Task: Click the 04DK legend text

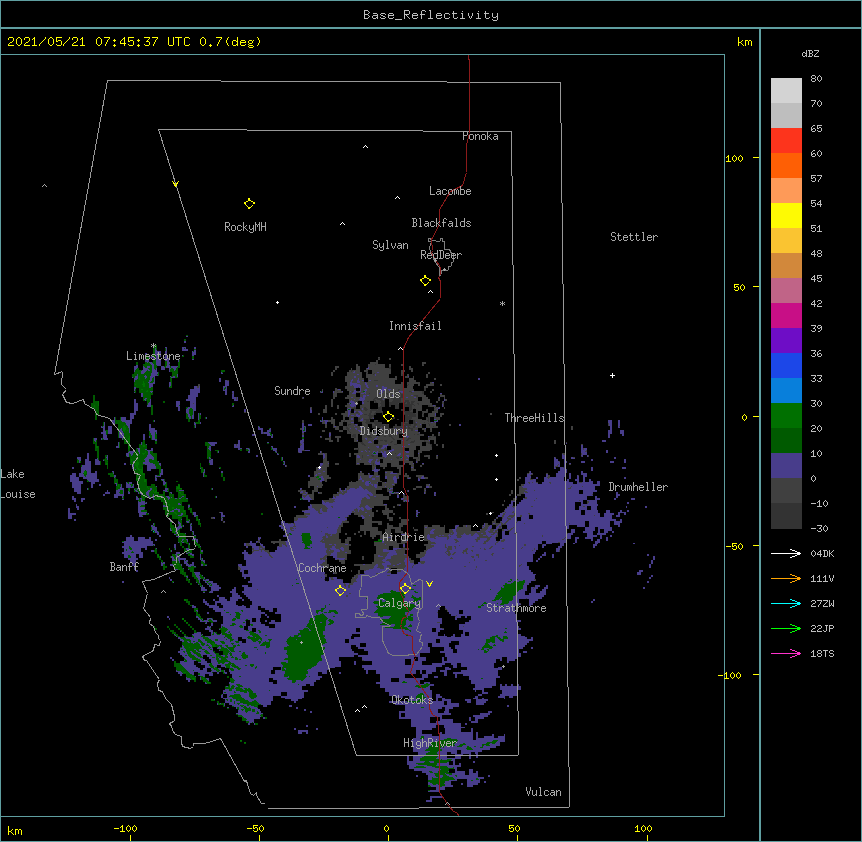Action: tap(822, 553)
